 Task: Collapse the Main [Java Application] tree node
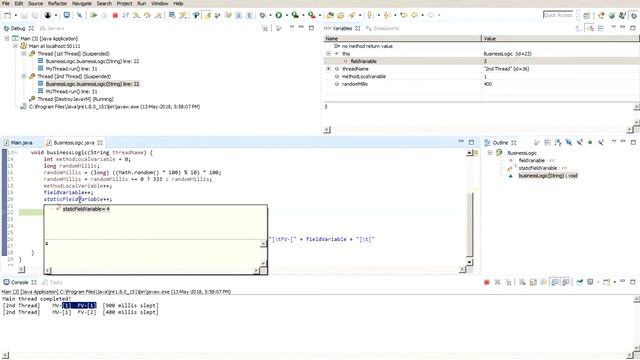(x=7, y=38)
